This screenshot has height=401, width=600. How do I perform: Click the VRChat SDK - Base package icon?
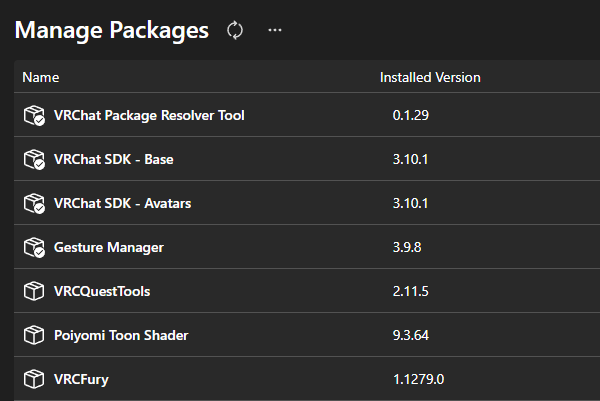point(34,159)
